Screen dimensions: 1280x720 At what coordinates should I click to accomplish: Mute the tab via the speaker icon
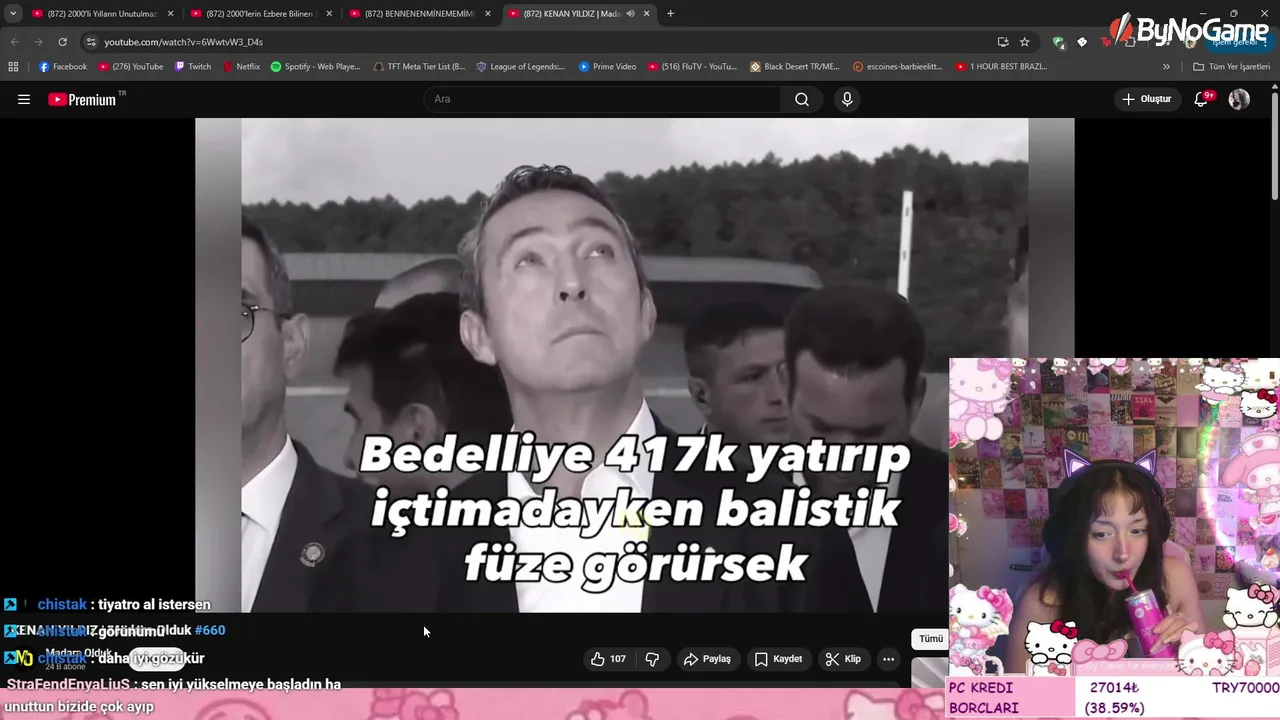click(x=630, y=14)
